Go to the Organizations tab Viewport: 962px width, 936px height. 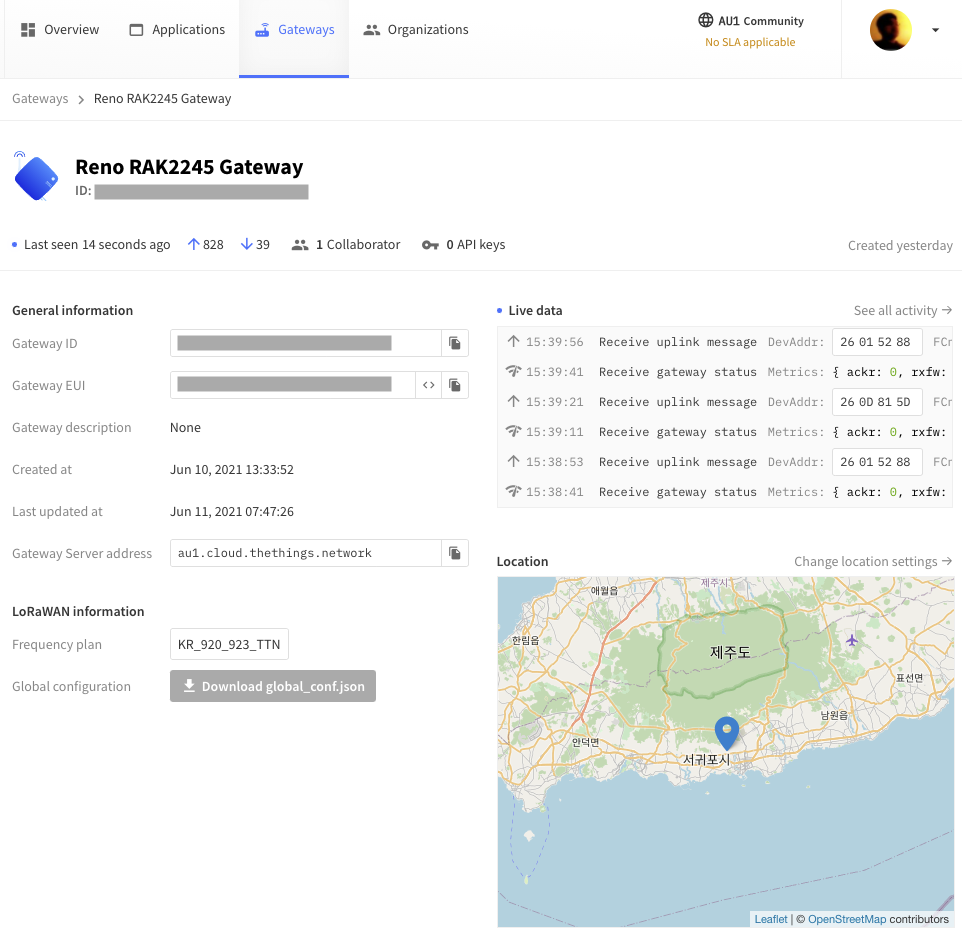(415, 29)
